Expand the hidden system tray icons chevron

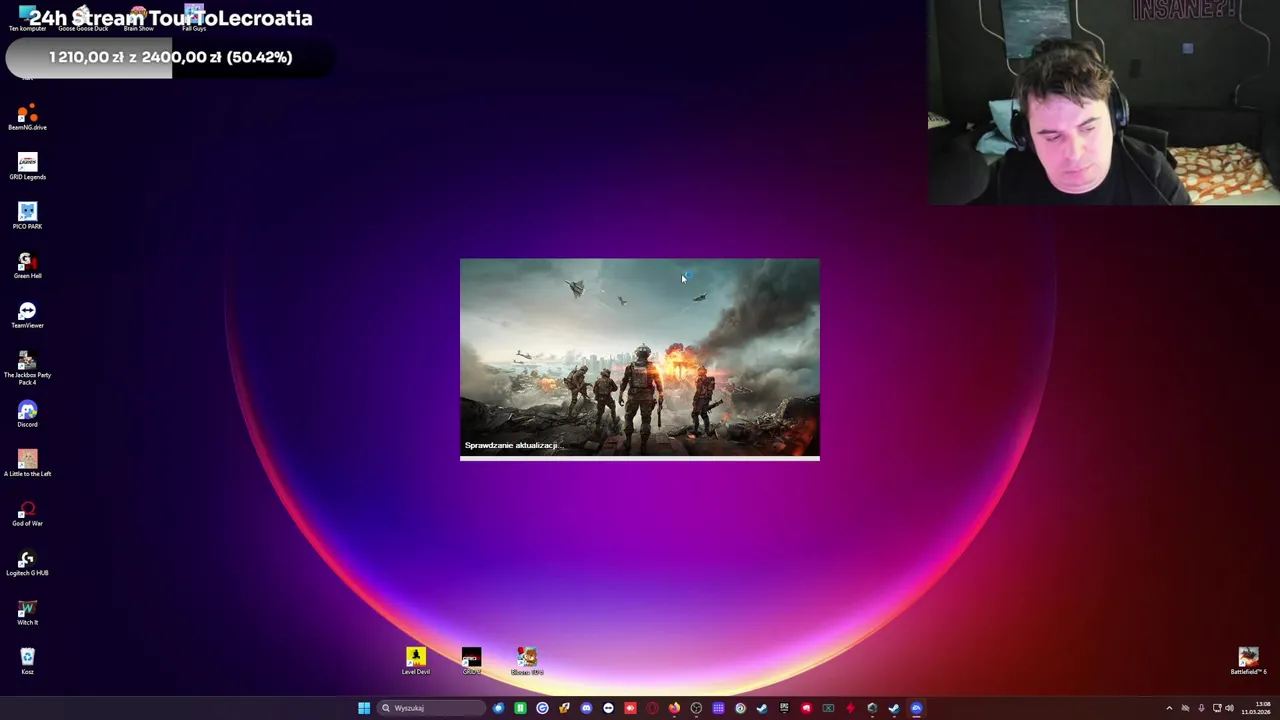(1169, 708)
